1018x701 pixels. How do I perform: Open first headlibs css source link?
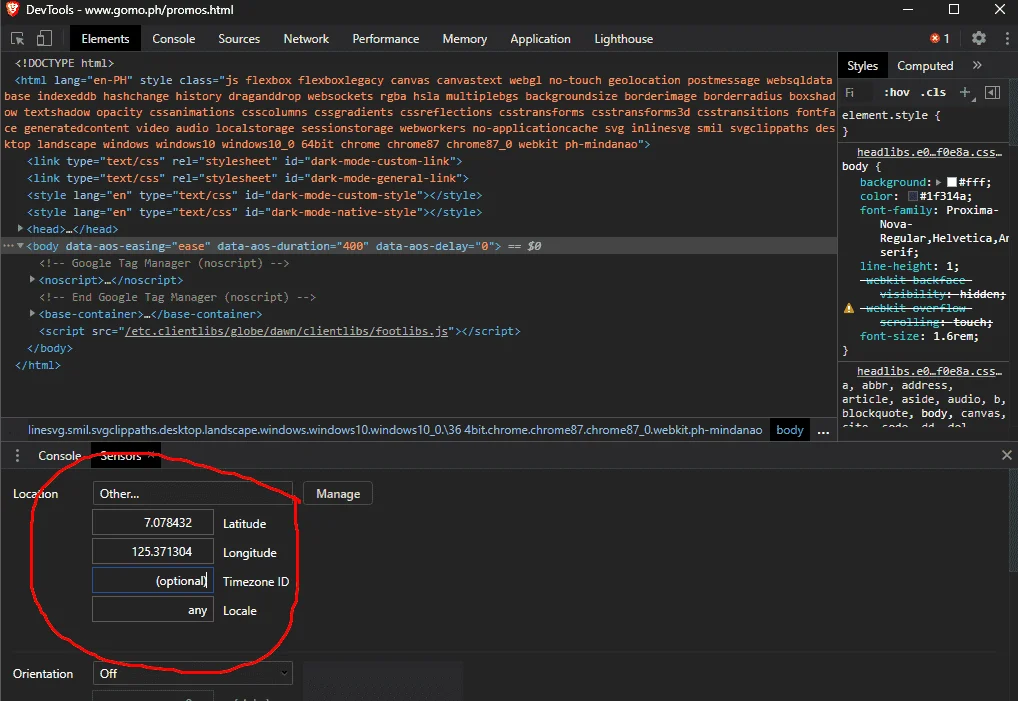tap(929, 152)
